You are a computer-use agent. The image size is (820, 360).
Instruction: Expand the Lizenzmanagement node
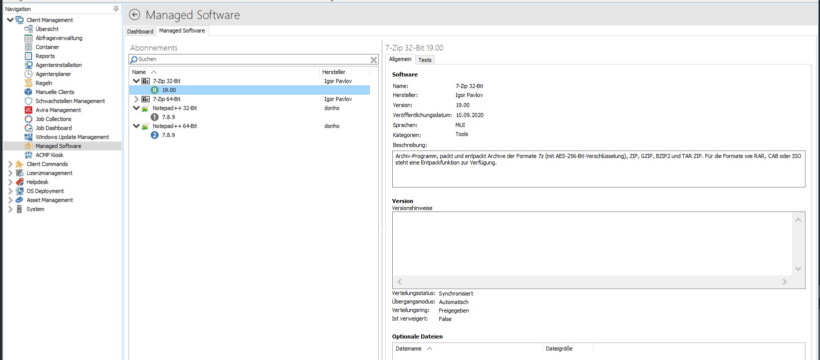(x=10, y=173)
